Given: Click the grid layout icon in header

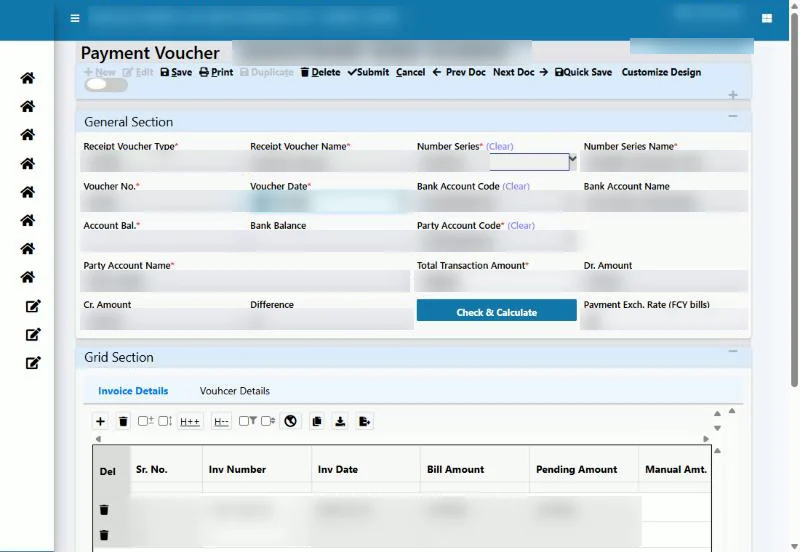Looking at the screenshot, I should [766, 18].
